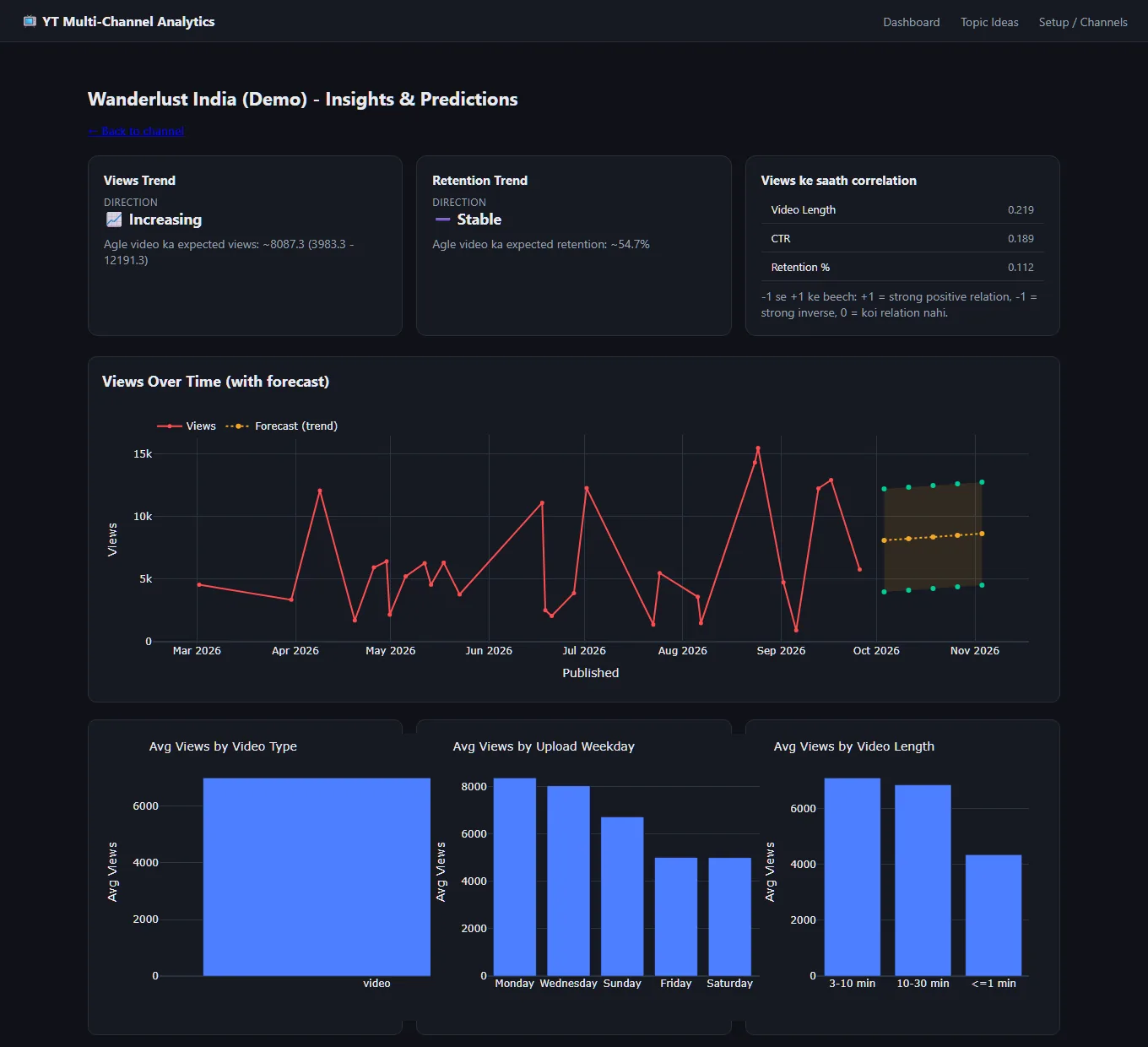Image resolution: width=1148 pixels, height=1047 pixels.
Task: Click the Avg Views by Upload Weekday title
Action: coord(544,746)
